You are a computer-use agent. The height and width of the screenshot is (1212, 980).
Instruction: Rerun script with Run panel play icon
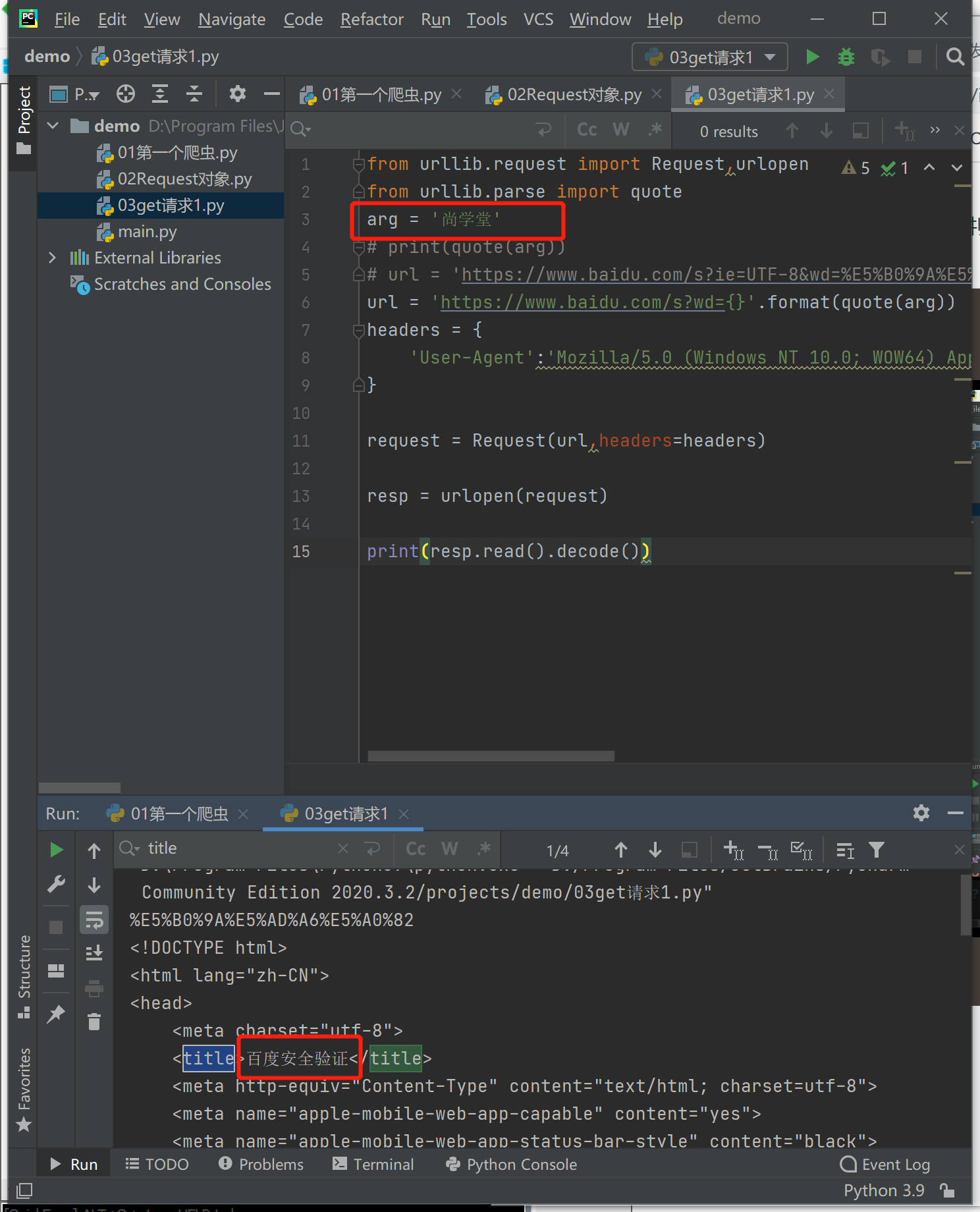(x=57, y=850)
